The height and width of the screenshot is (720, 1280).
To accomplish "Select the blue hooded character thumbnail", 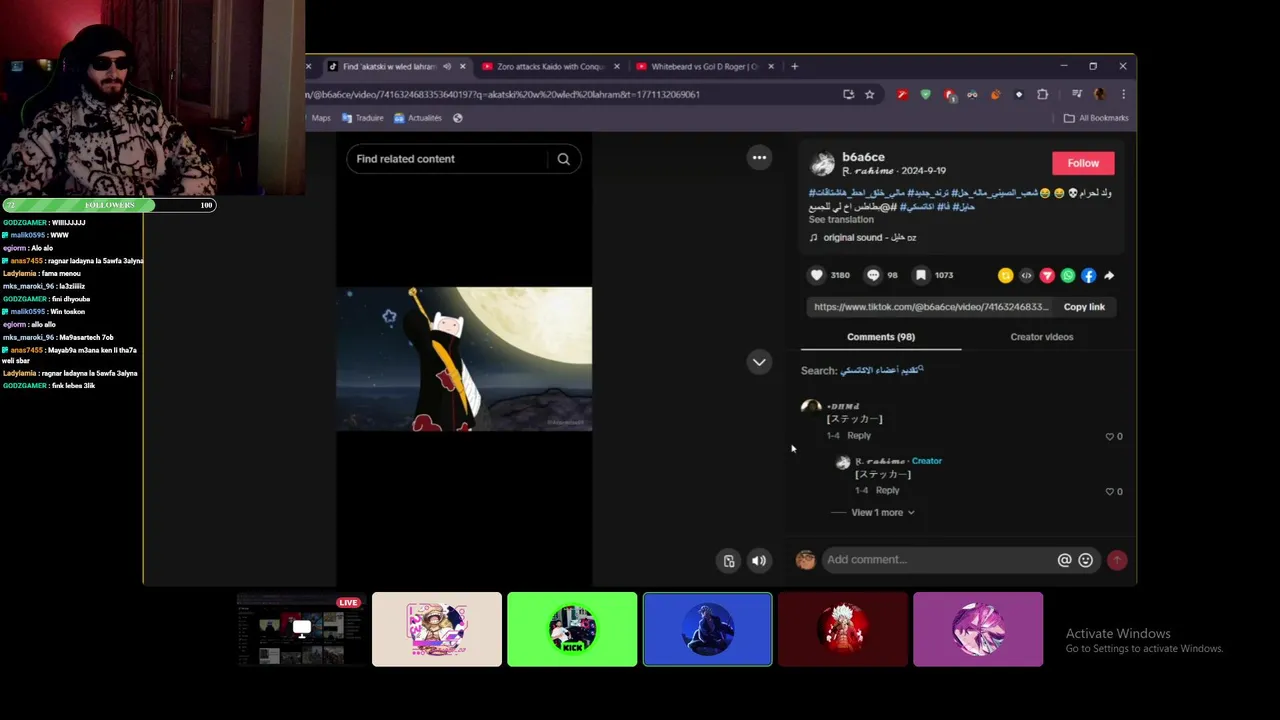I will (708, 629).
